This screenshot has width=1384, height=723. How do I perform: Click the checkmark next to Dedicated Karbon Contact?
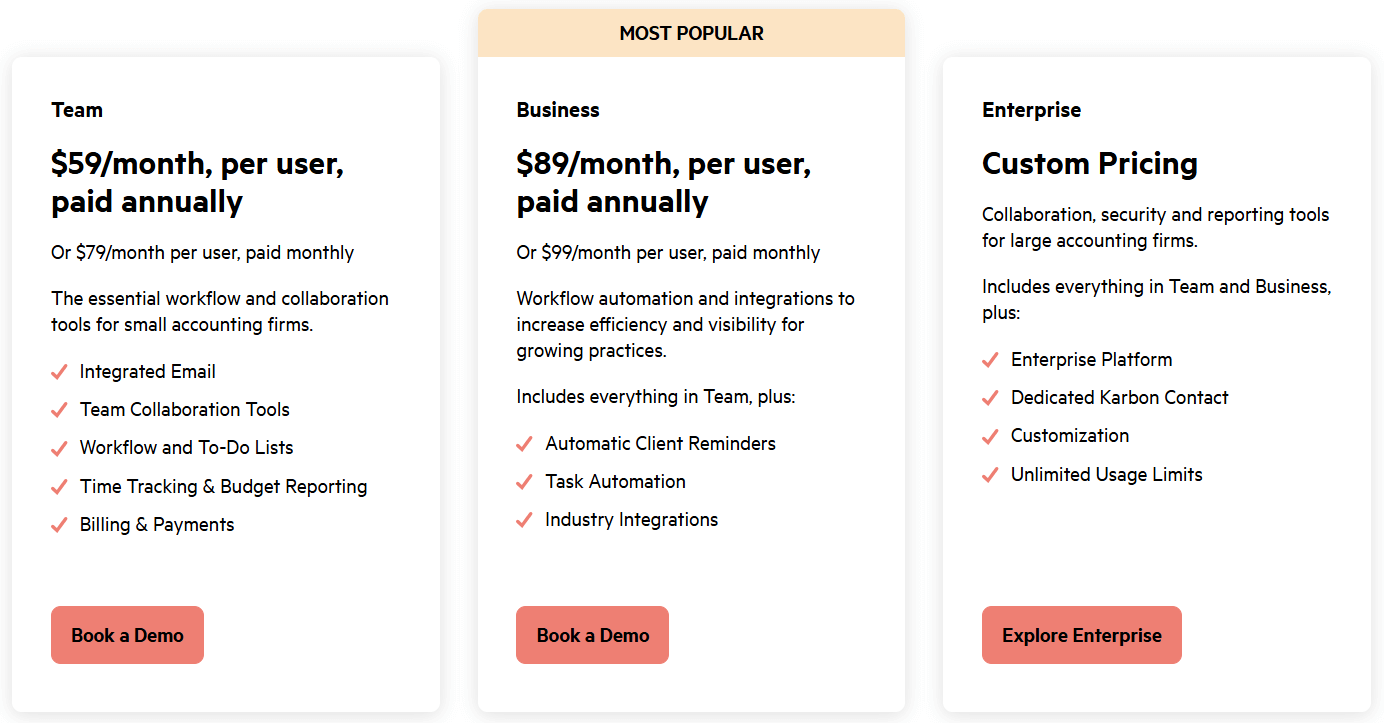[x=990, y=398]
